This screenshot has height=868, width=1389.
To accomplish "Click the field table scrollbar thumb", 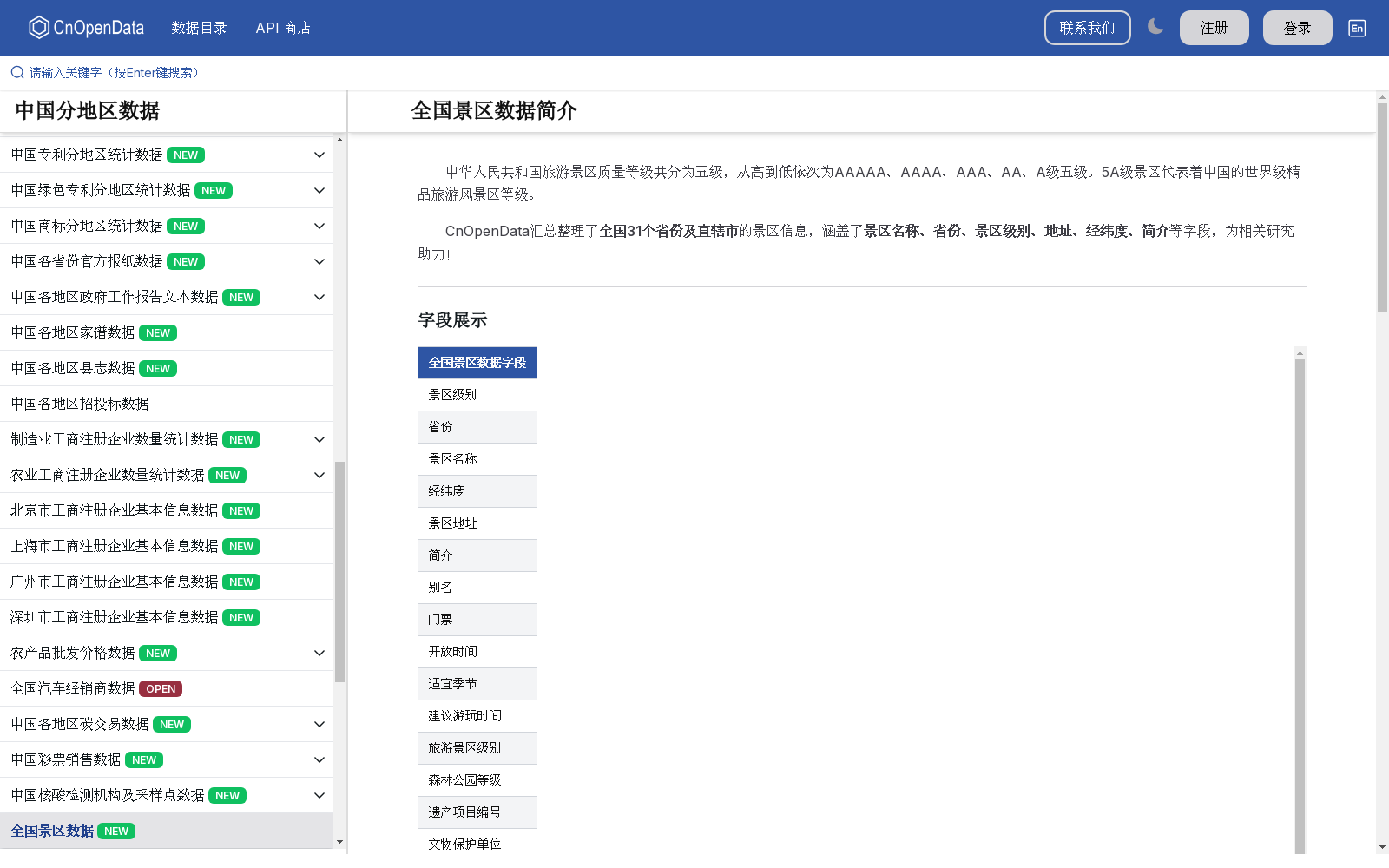I will tap(1300, 608).
